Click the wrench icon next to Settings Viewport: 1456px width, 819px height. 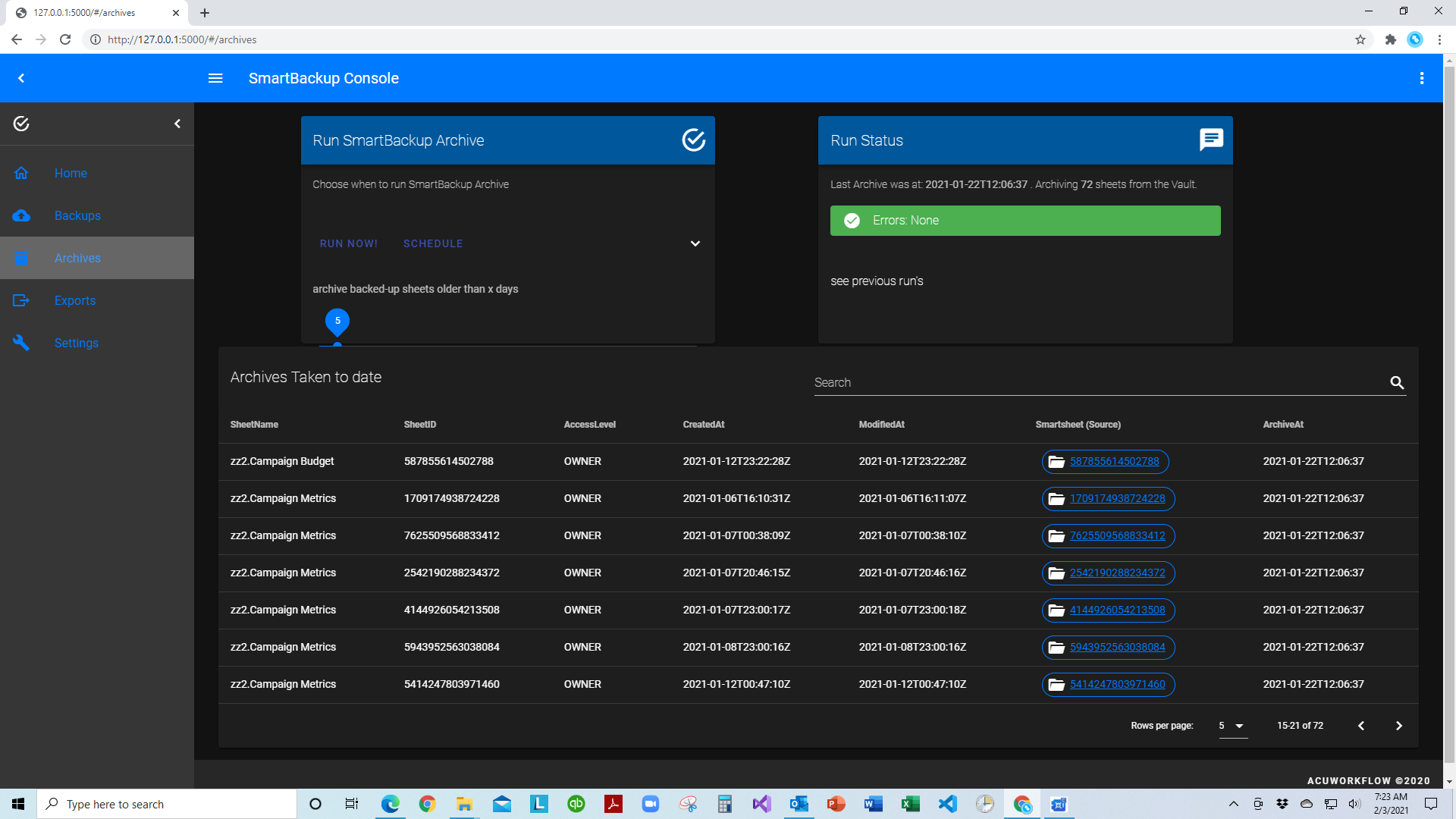click(x=21, y=343)
